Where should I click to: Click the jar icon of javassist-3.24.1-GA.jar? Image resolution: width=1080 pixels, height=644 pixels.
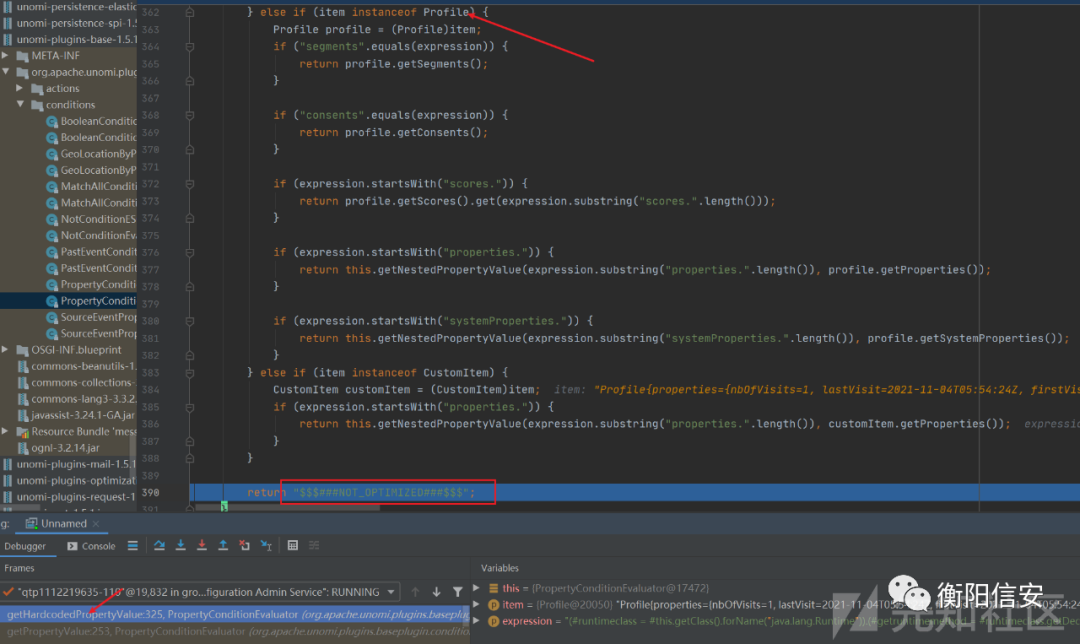(x=23, y=415)
